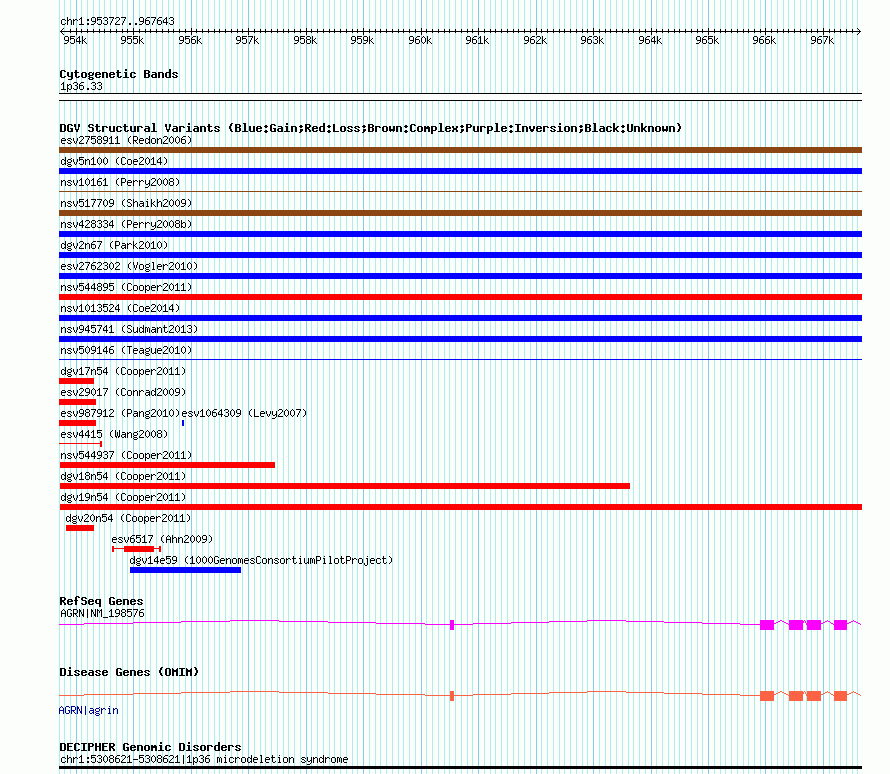Select variant dgv20n54 (Cooper2011) label

click(128, 518)
